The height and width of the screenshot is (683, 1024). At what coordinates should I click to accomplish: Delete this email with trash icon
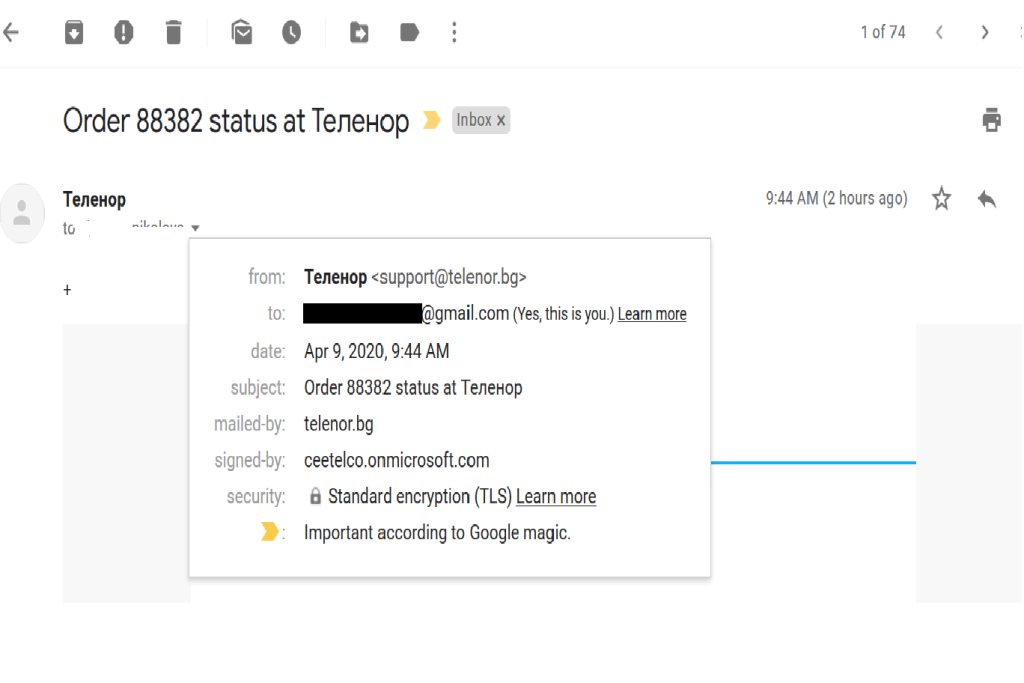click(174, 32)
